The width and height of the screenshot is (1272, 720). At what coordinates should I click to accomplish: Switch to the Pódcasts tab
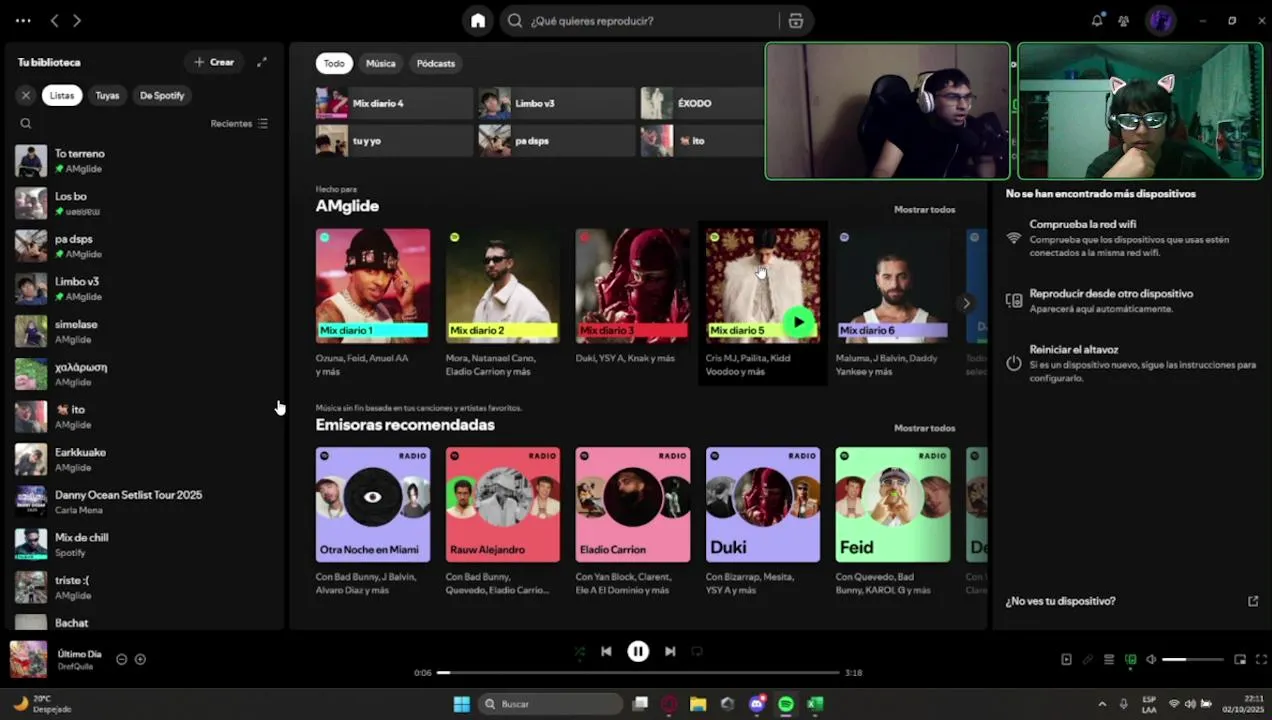(436, 63)
